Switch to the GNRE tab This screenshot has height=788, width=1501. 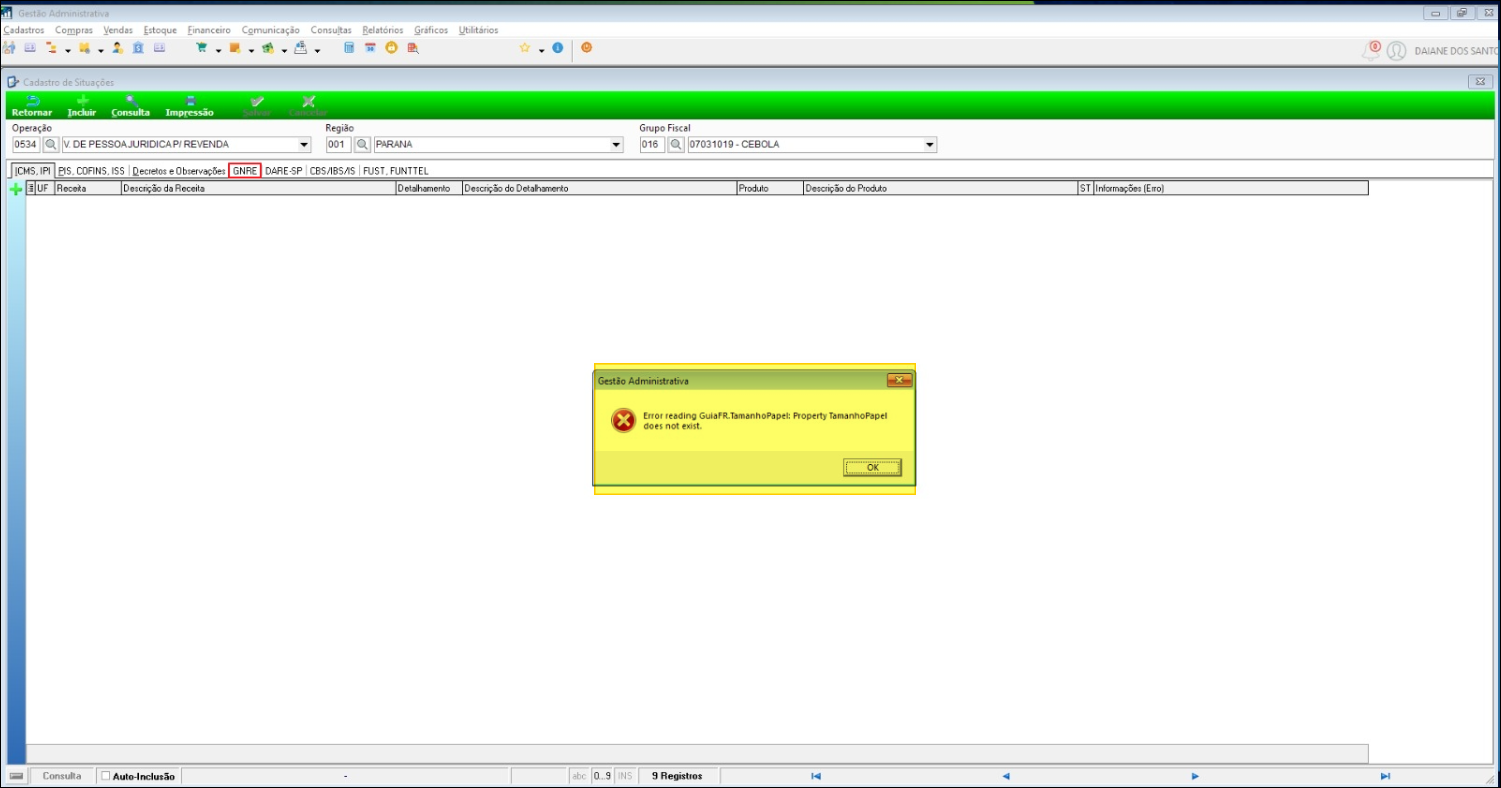(x=245, y=171)
